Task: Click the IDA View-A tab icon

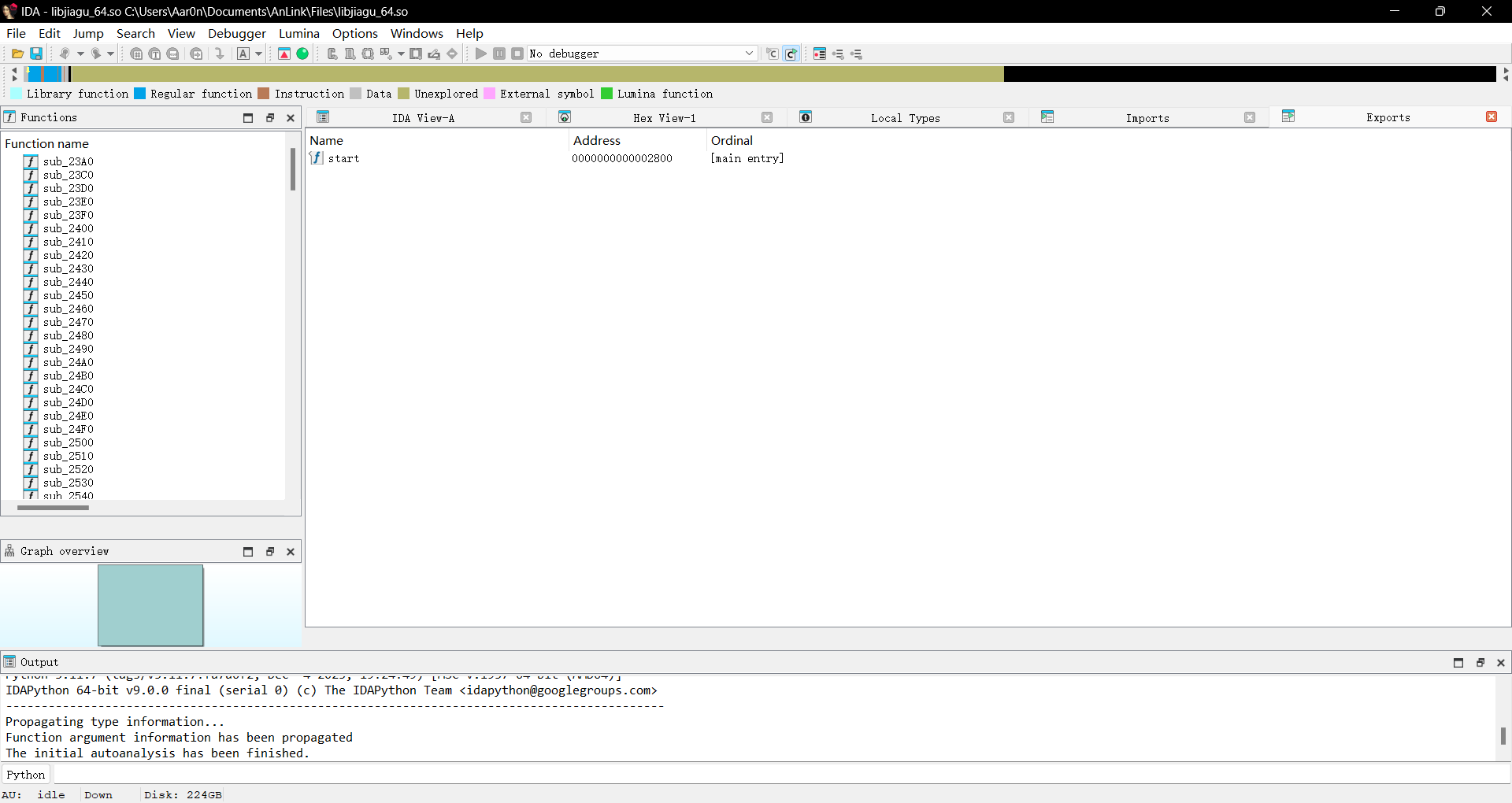Action: [323, 117]
